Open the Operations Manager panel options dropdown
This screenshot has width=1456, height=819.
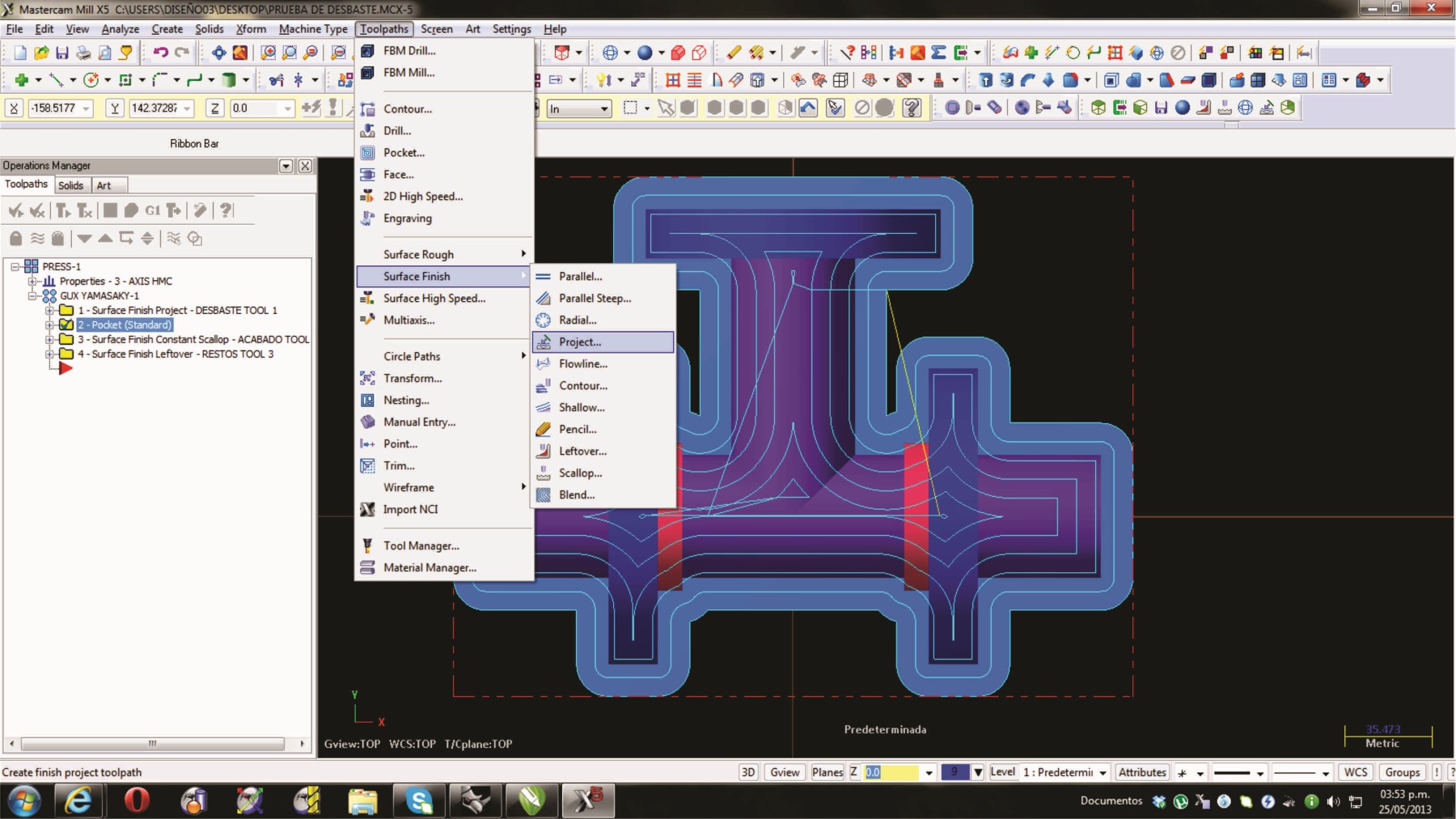286,166
